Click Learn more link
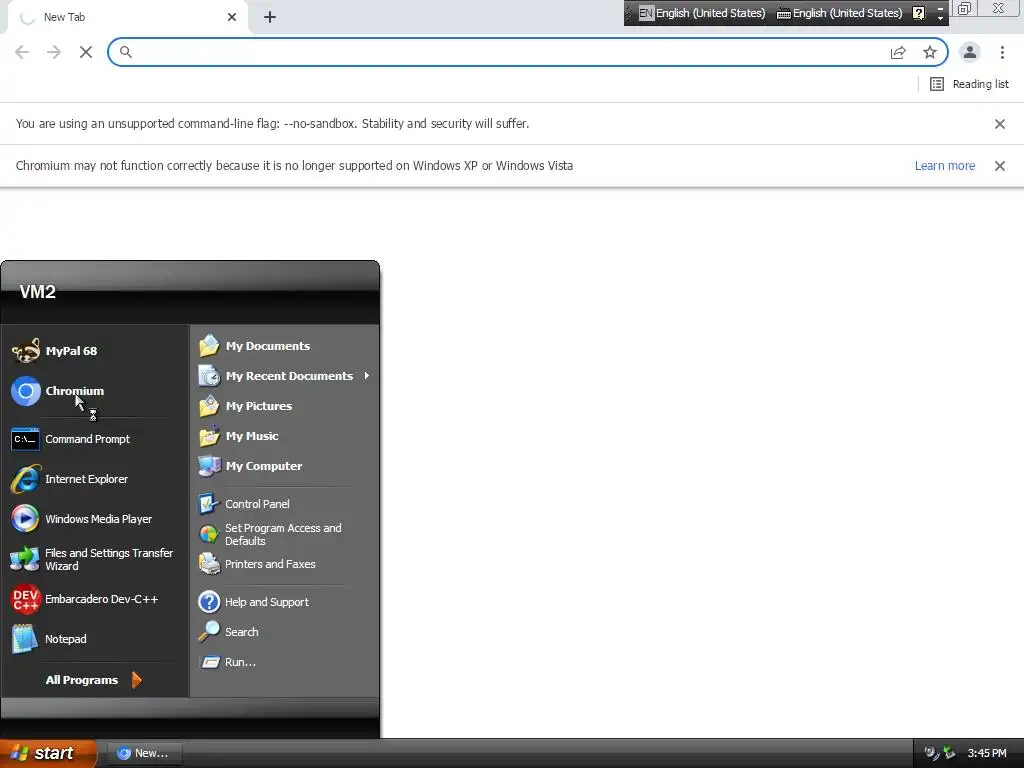The height and width of the screenshot is (768, 1024). [x=944, y=166]
